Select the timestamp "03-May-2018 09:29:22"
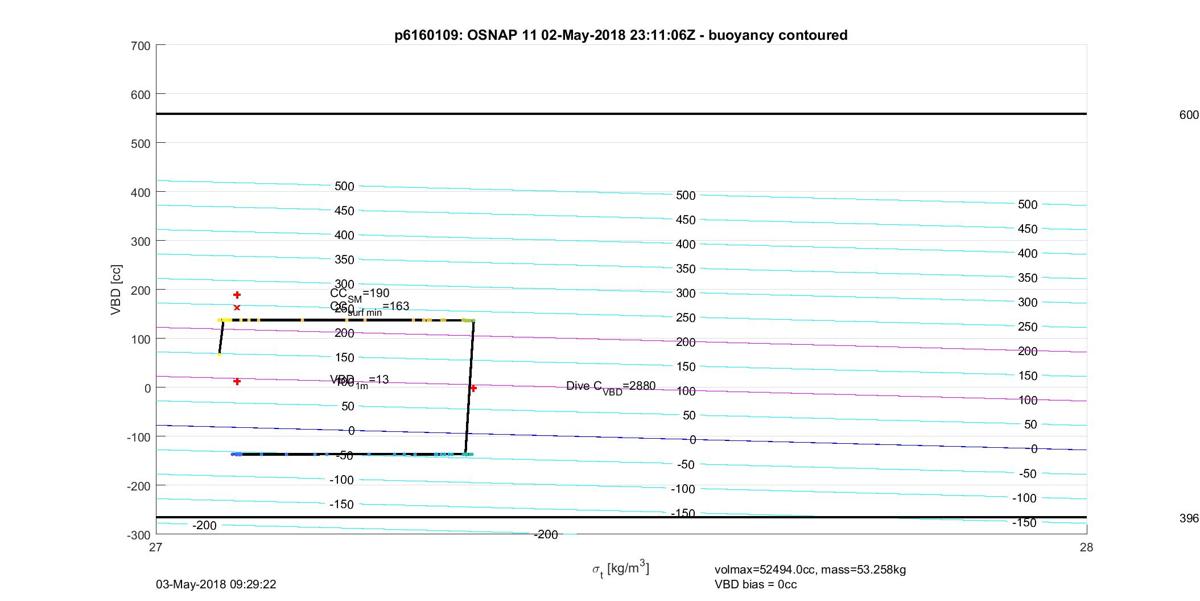 (x=216, y=583)
